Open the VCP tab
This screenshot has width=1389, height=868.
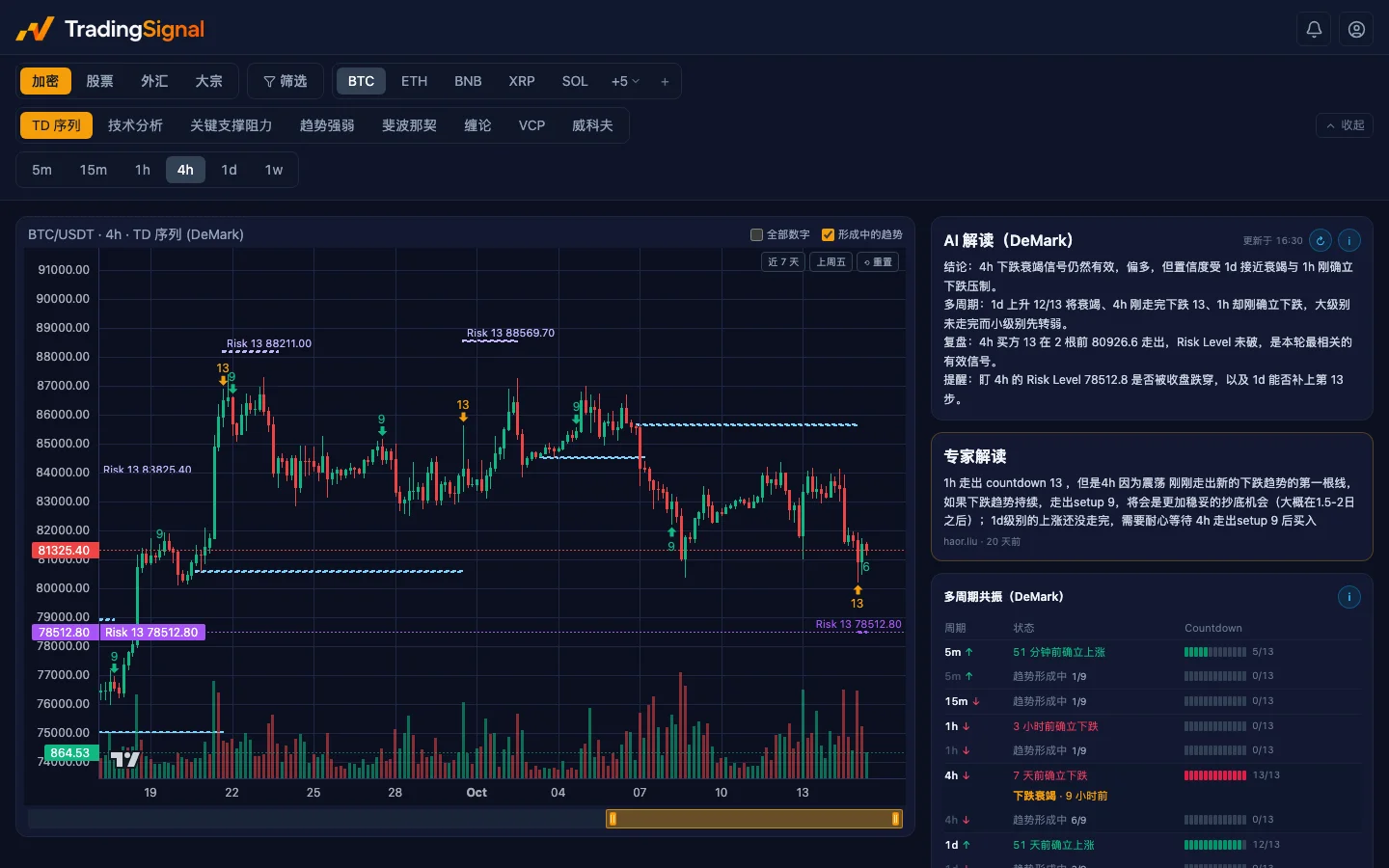tap(531, 125)
